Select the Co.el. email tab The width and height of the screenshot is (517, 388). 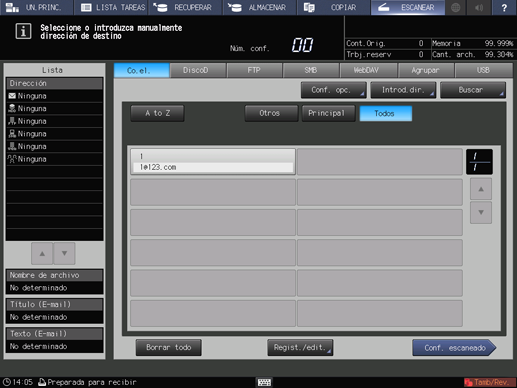click(x=141, y=70)
